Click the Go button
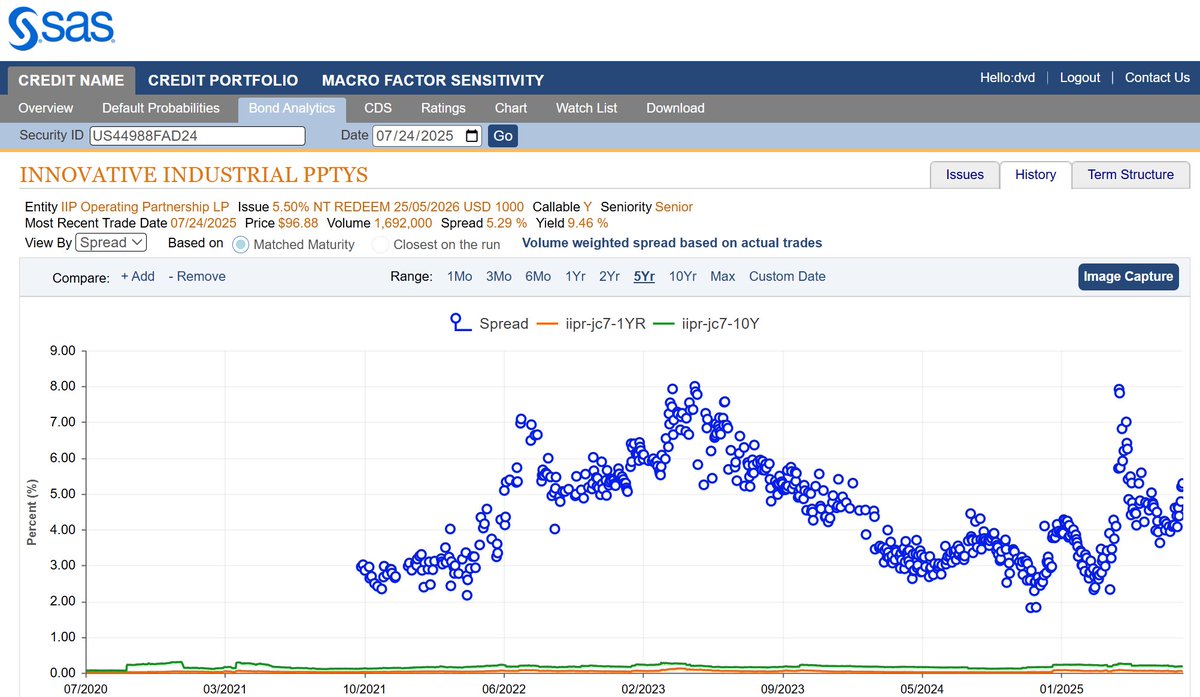This screenshot has height=697, width=1200. pyautogui.click(x=503, y=136)
